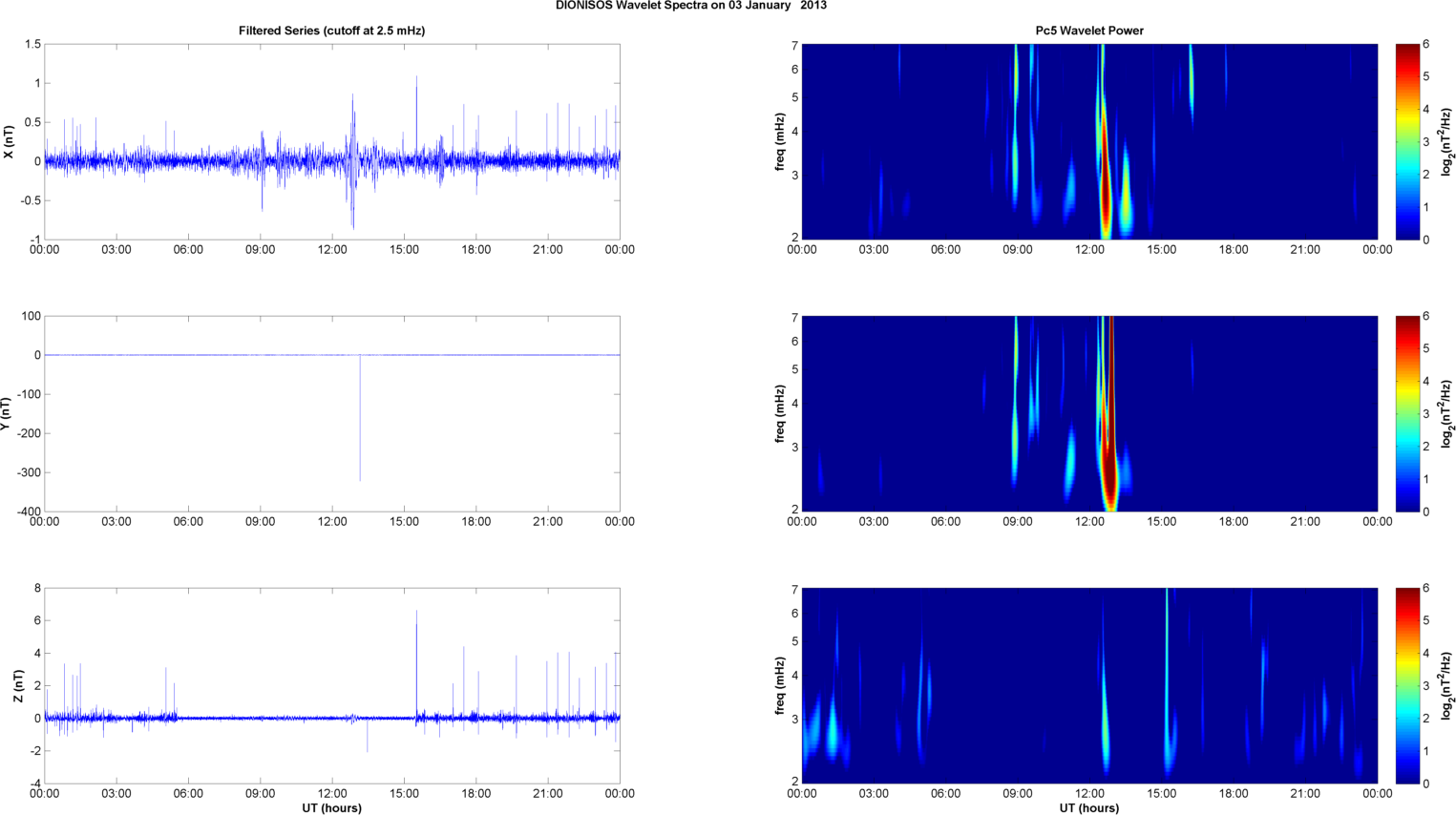Click the Pc5 Wavelet Power column title
1456x815 pixels.
coord(1089,31)
